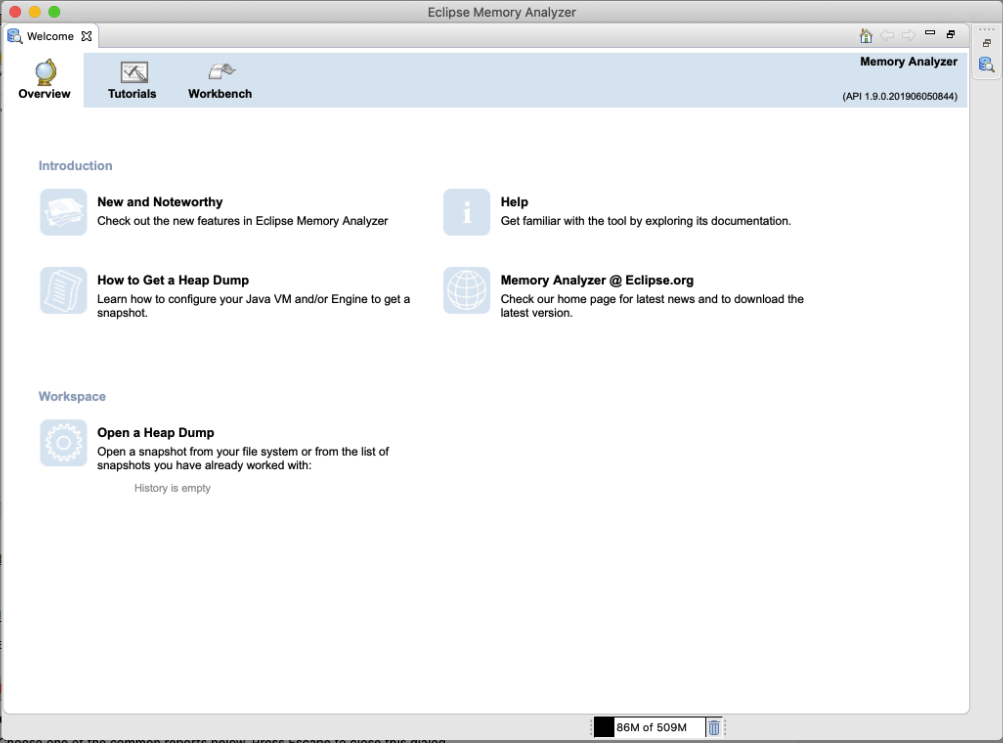Open the Overview globe icon

point(45,72)
